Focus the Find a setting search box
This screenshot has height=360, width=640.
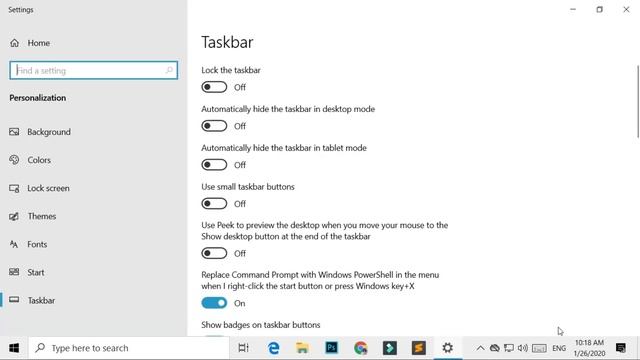click(x=93, y=70)
